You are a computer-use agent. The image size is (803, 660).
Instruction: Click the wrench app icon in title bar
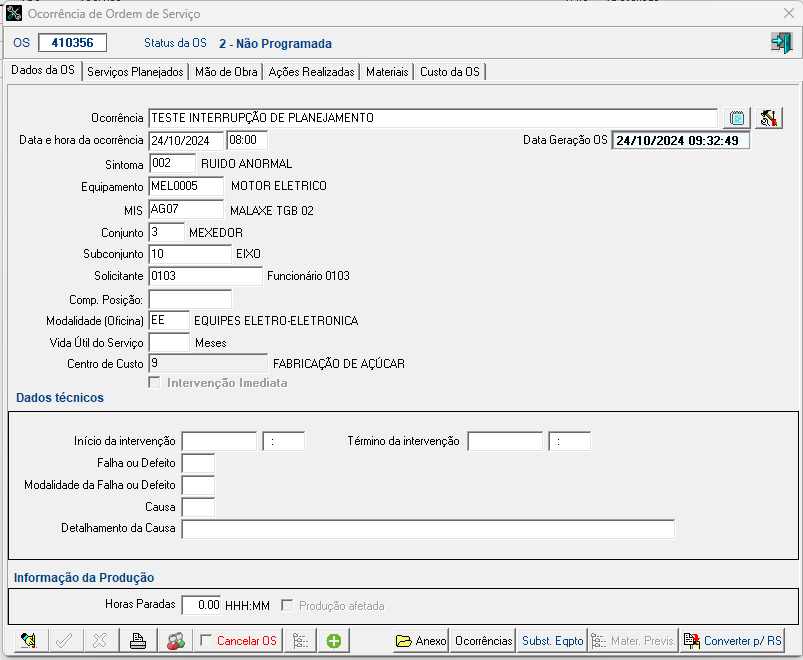[14, 13]
